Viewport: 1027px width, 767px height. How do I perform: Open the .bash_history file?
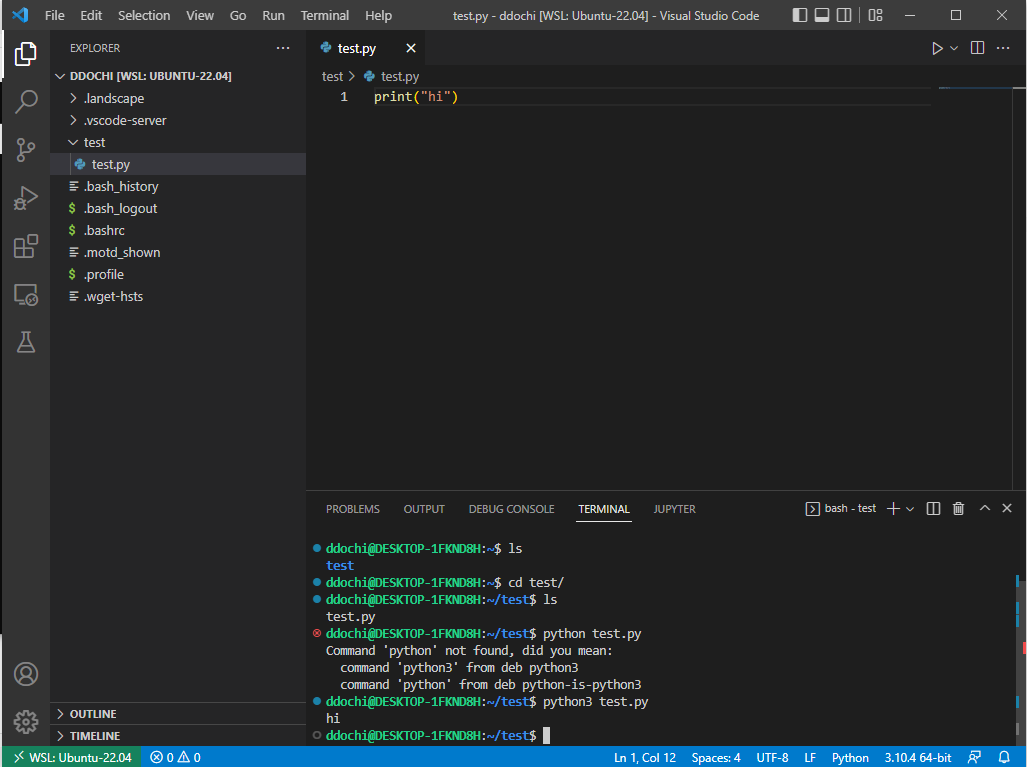[178, 187]
